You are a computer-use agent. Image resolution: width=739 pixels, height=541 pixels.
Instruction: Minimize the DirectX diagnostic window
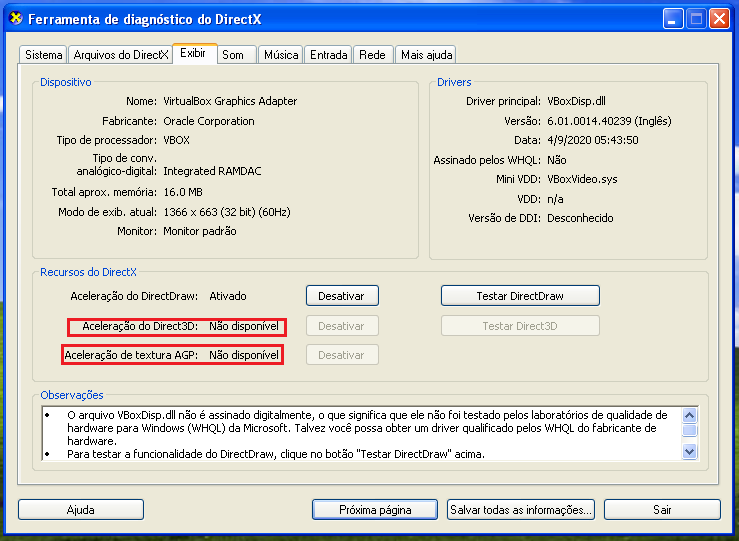click(x=673, y=19)
